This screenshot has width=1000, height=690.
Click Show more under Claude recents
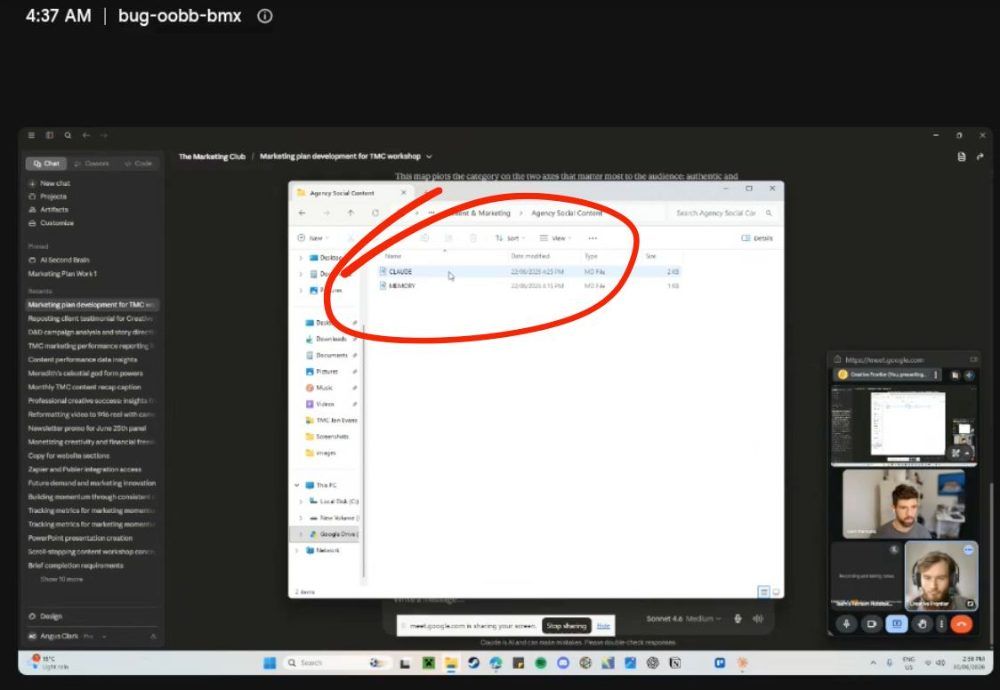tap(62, 579)
